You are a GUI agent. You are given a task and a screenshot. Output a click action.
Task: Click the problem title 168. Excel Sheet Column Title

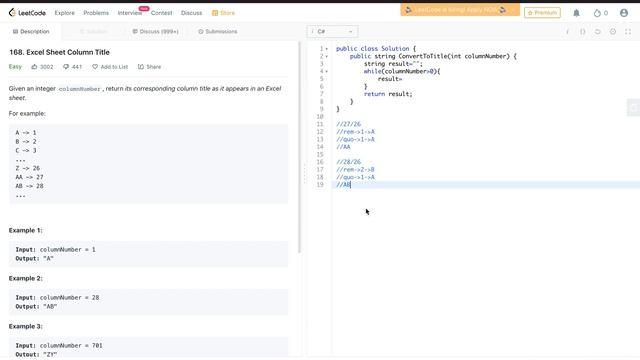pyautogui.click(x=59, y=52)
